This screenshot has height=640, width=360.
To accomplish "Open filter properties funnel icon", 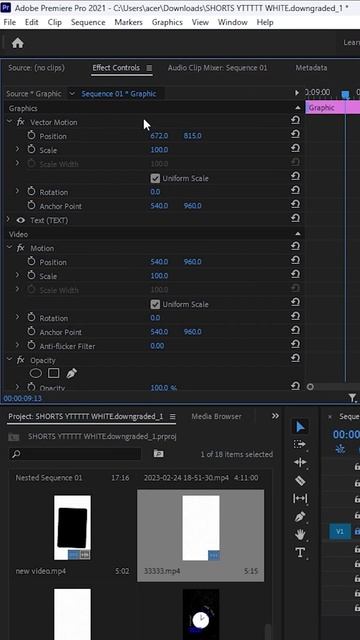I will [x=352, y=398].
